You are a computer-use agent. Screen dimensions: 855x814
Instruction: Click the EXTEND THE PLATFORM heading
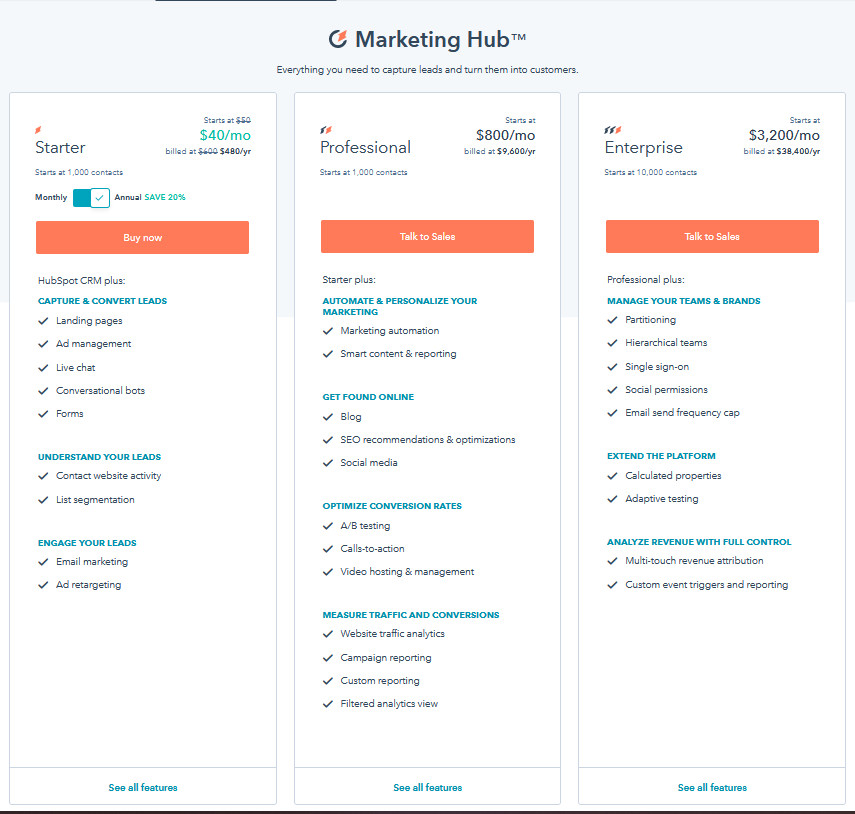tap(661, 456)
